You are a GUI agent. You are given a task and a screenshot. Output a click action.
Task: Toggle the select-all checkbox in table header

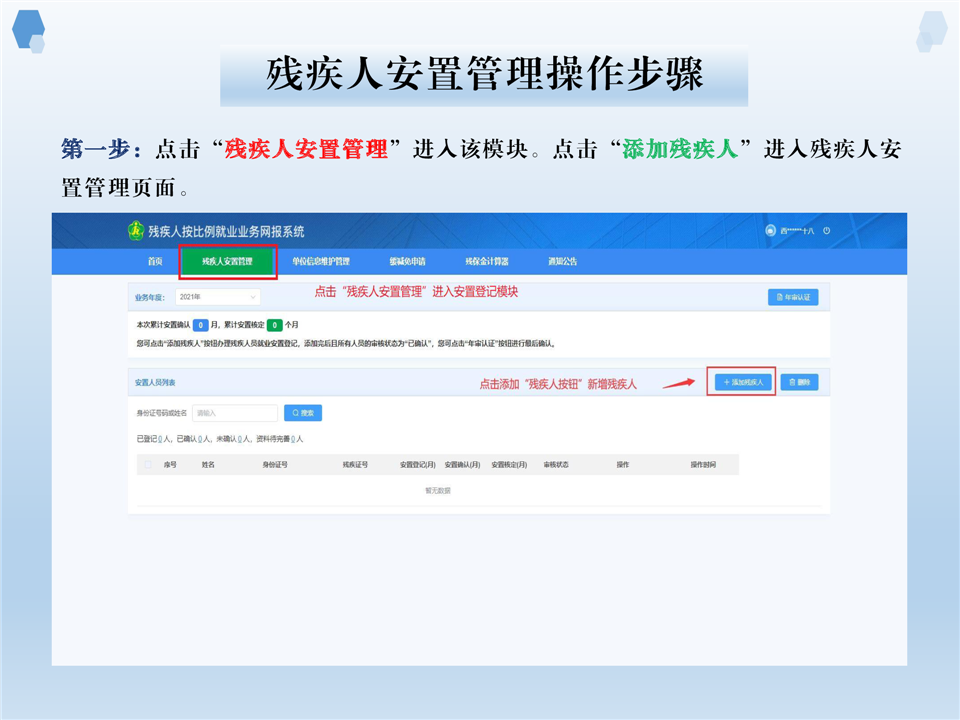tap(148, 465)
